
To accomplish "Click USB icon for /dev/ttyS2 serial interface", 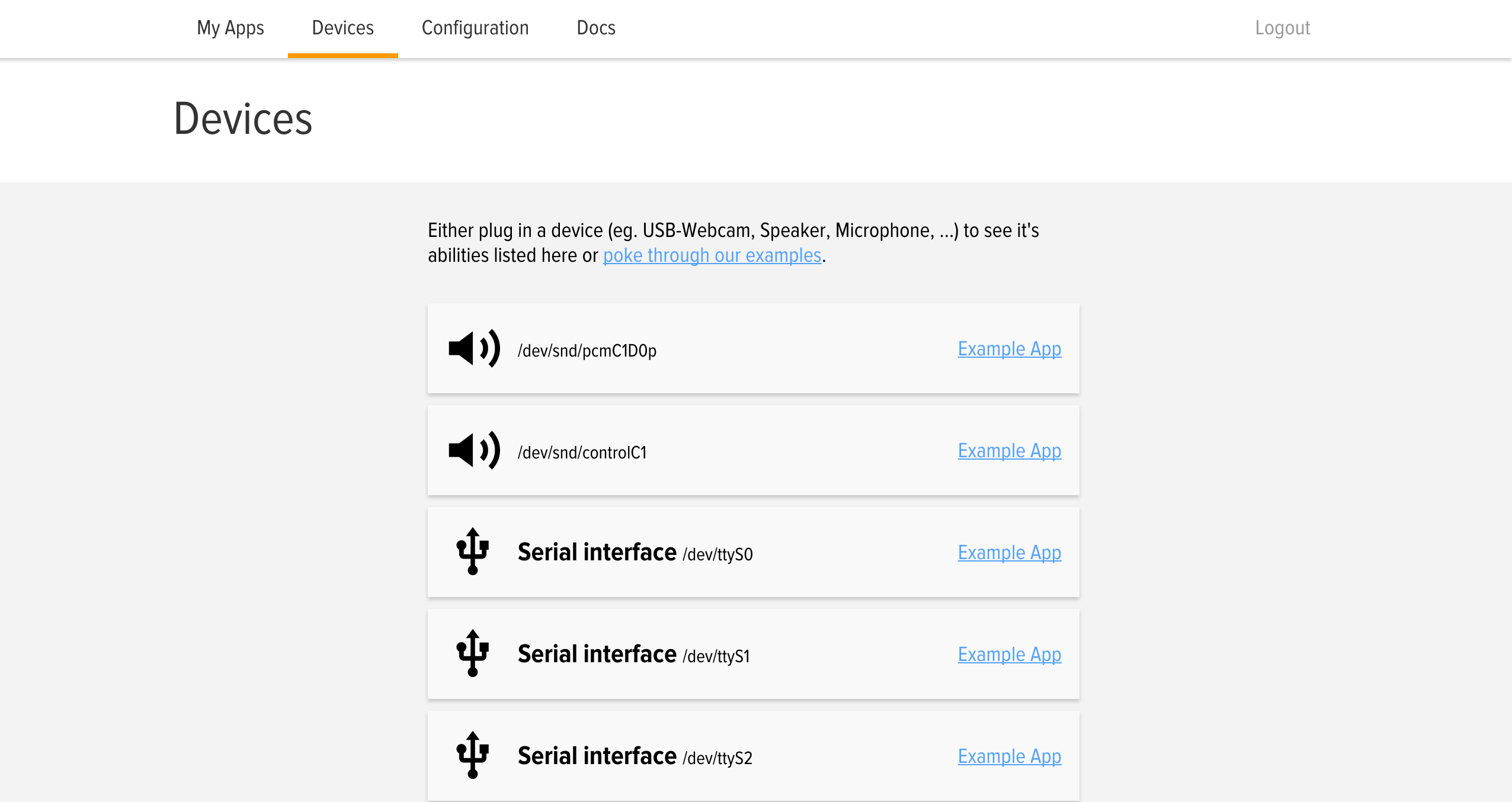I will point(472,755).
